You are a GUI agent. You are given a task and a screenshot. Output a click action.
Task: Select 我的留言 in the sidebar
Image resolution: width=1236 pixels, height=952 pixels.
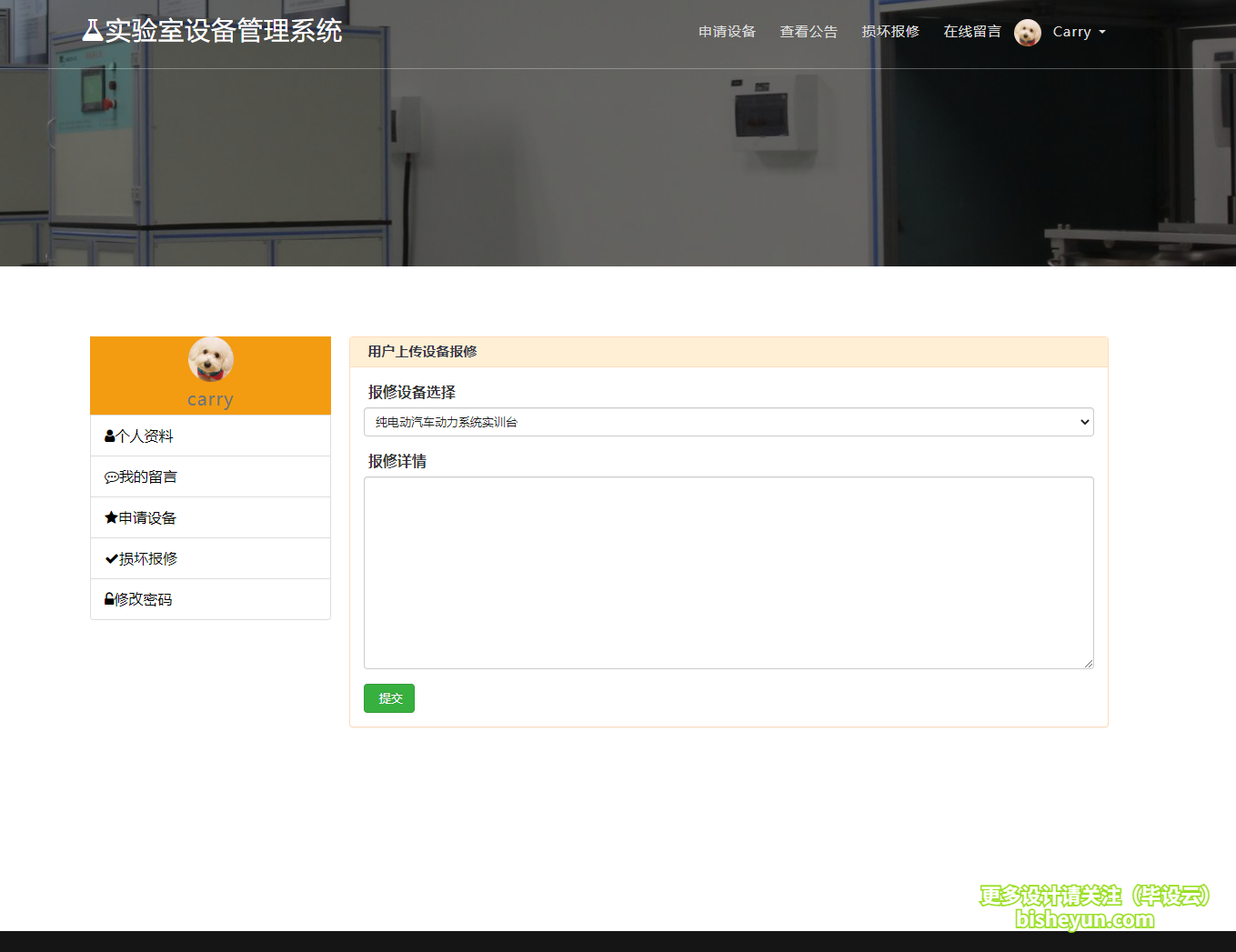146,476
